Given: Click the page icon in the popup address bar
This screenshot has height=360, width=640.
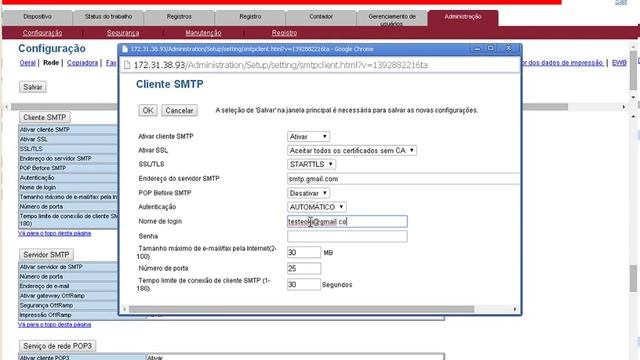Looking at the screenshot, I should (127, 65).
